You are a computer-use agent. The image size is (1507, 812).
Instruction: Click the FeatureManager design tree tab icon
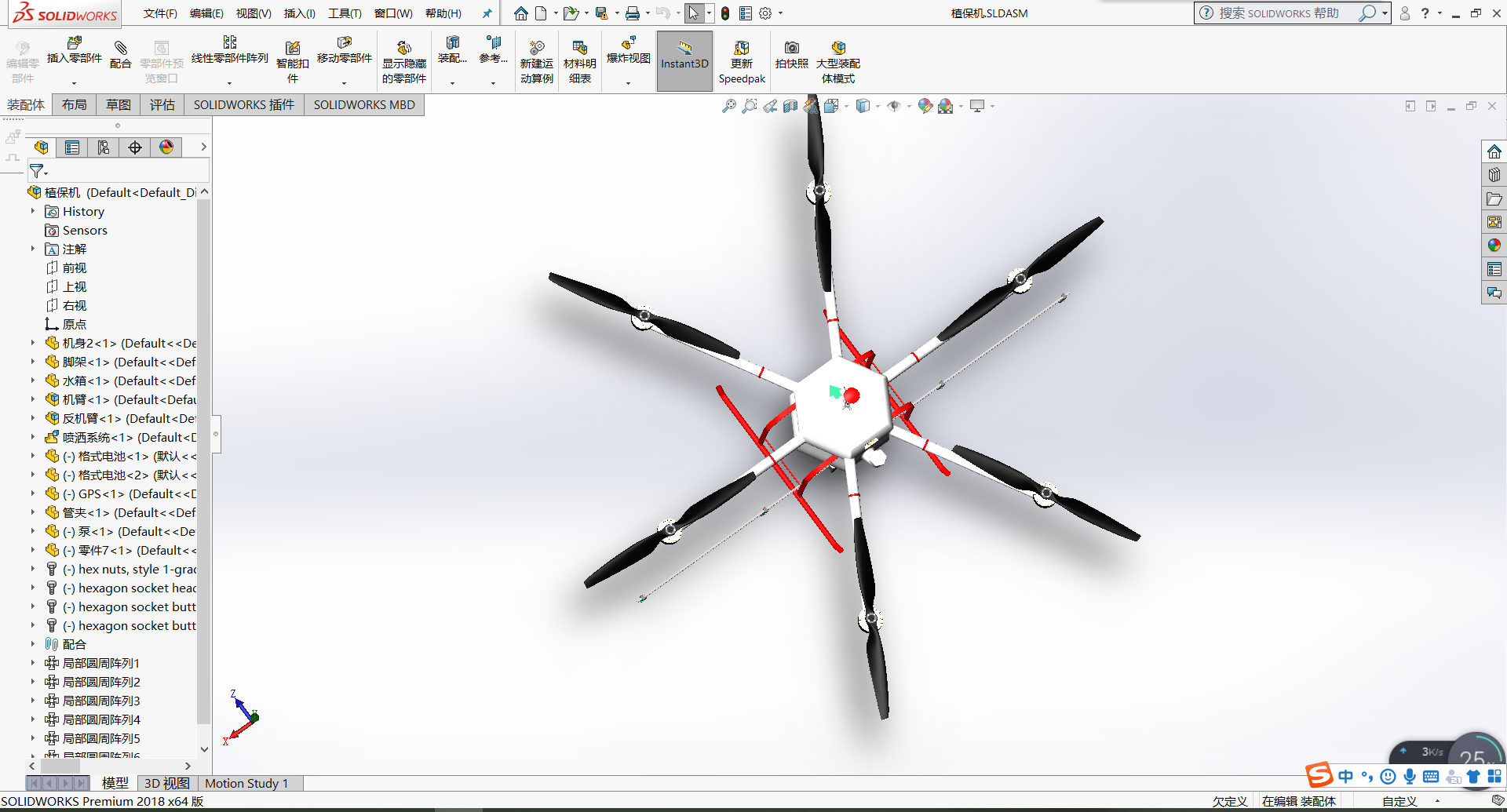point(42,147)
